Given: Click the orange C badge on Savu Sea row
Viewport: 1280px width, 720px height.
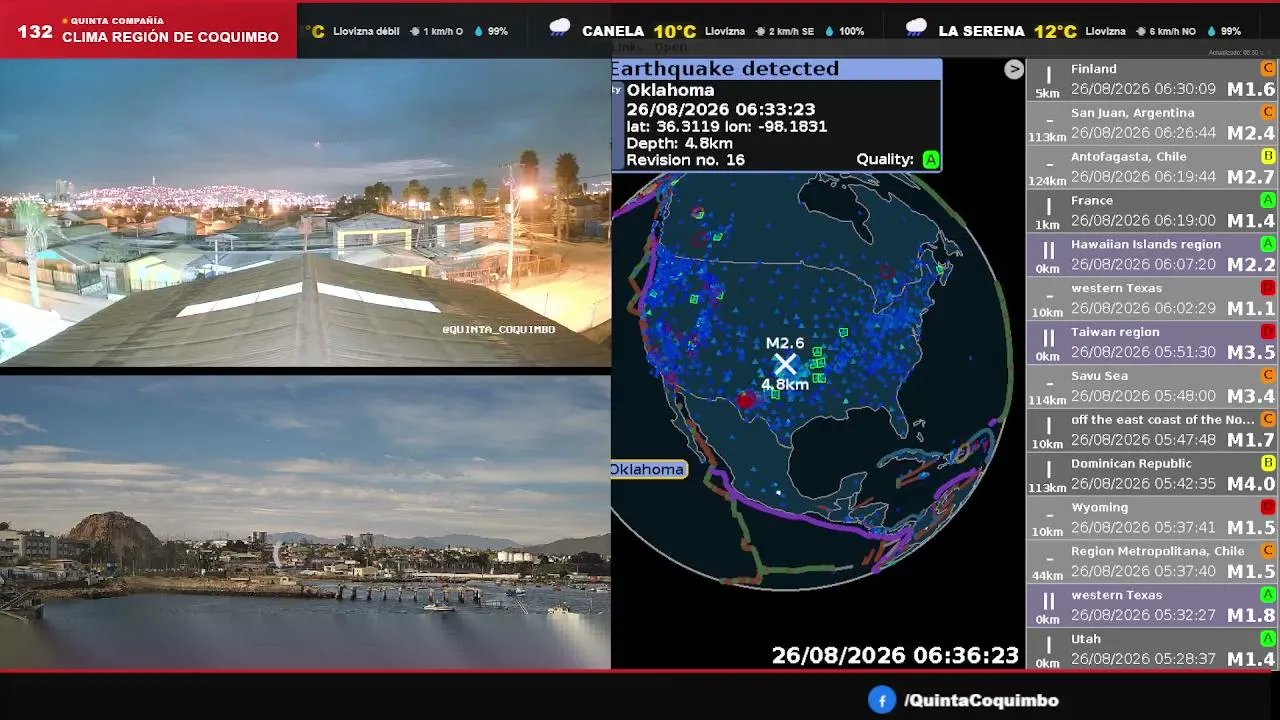Looking at the screenshot, I should 1268,375.
